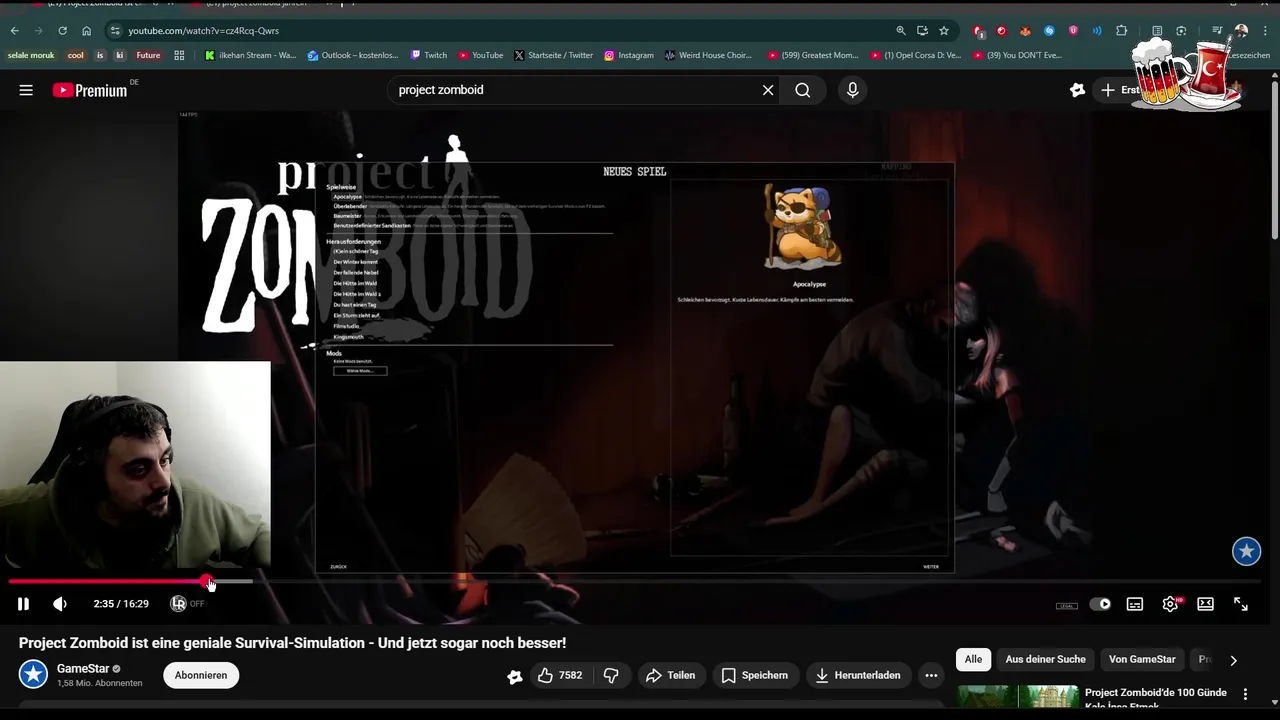1280x720 pixels.
Task: Open more actions three-dot menu under video
Action: tap(931, 675)
